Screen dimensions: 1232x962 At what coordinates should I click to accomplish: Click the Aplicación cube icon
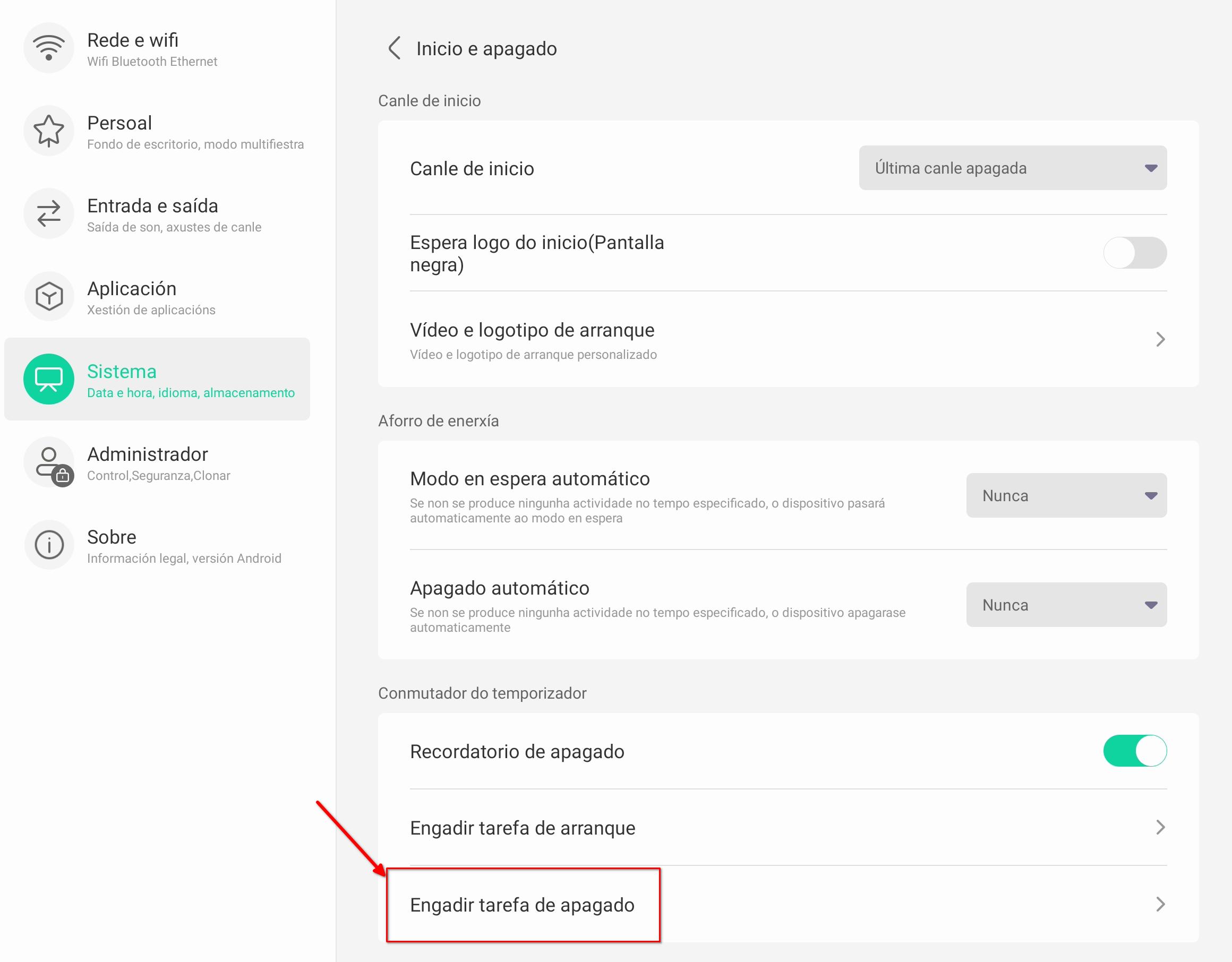click(49, 297)
